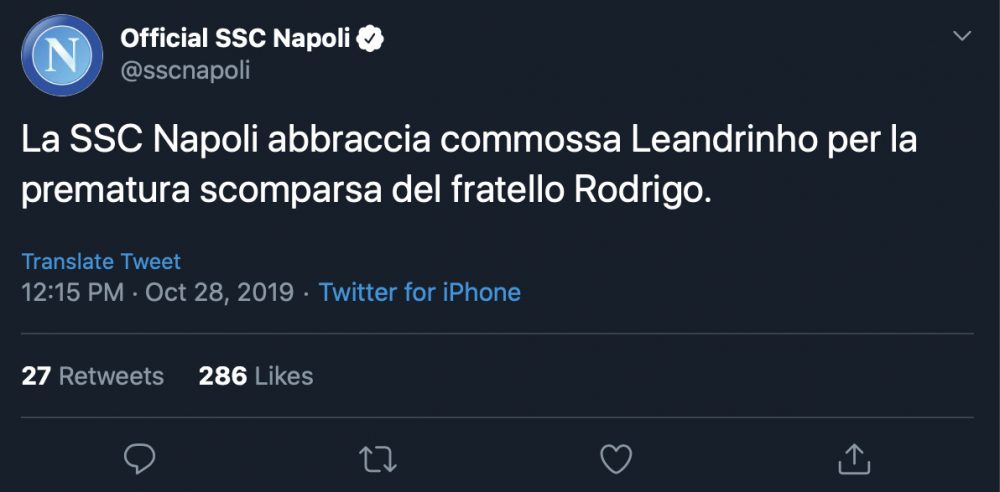This screenshot has width=1000, height=492.
Task: Click the reply speech bubble icon
Action: [140, 458]
